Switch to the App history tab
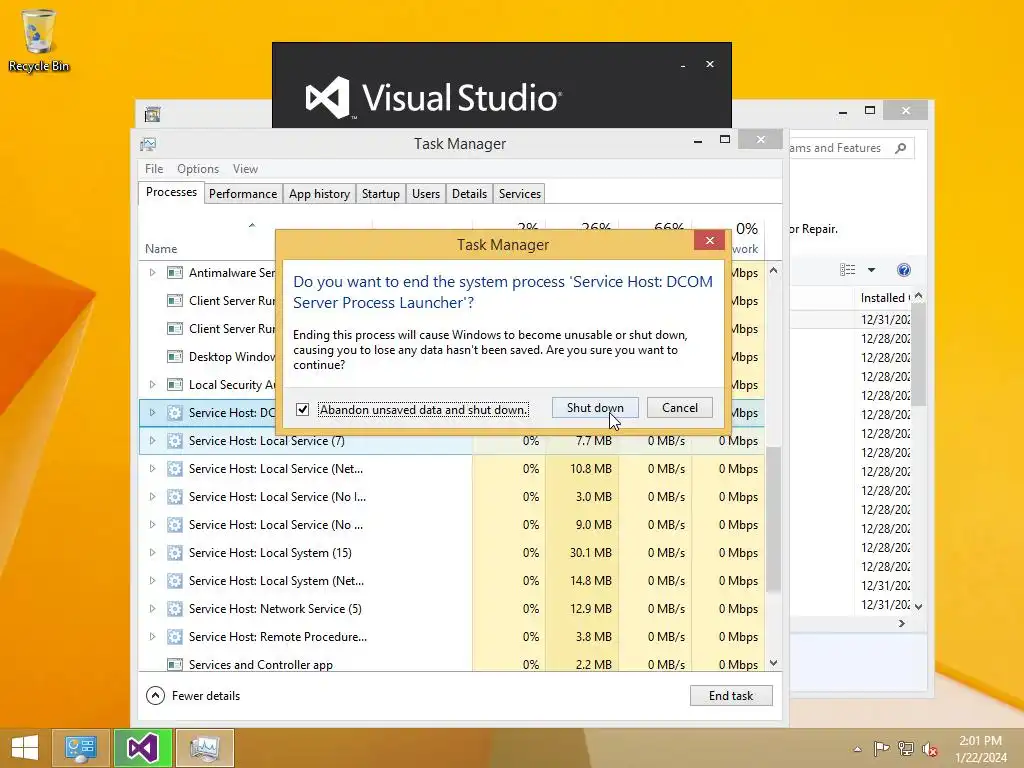Image resolution: width=1024 pixels, height=768 pixels. [x=319, y=194]
